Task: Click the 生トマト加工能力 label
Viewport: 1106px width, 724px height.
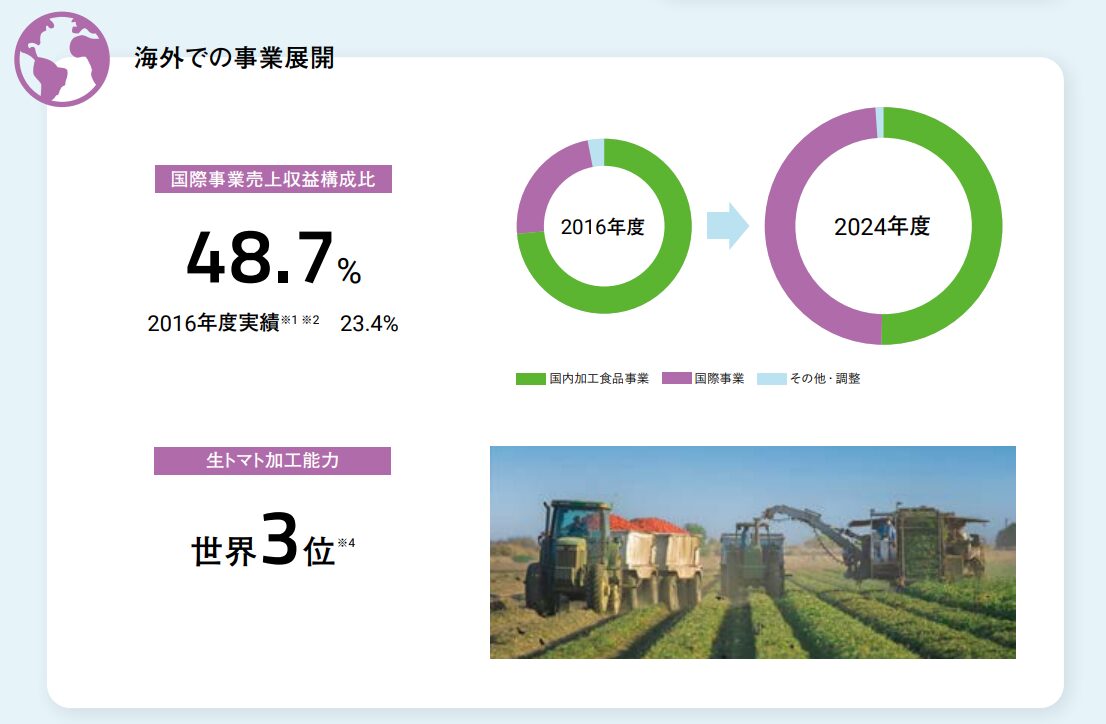Action: tap(272, 461)
